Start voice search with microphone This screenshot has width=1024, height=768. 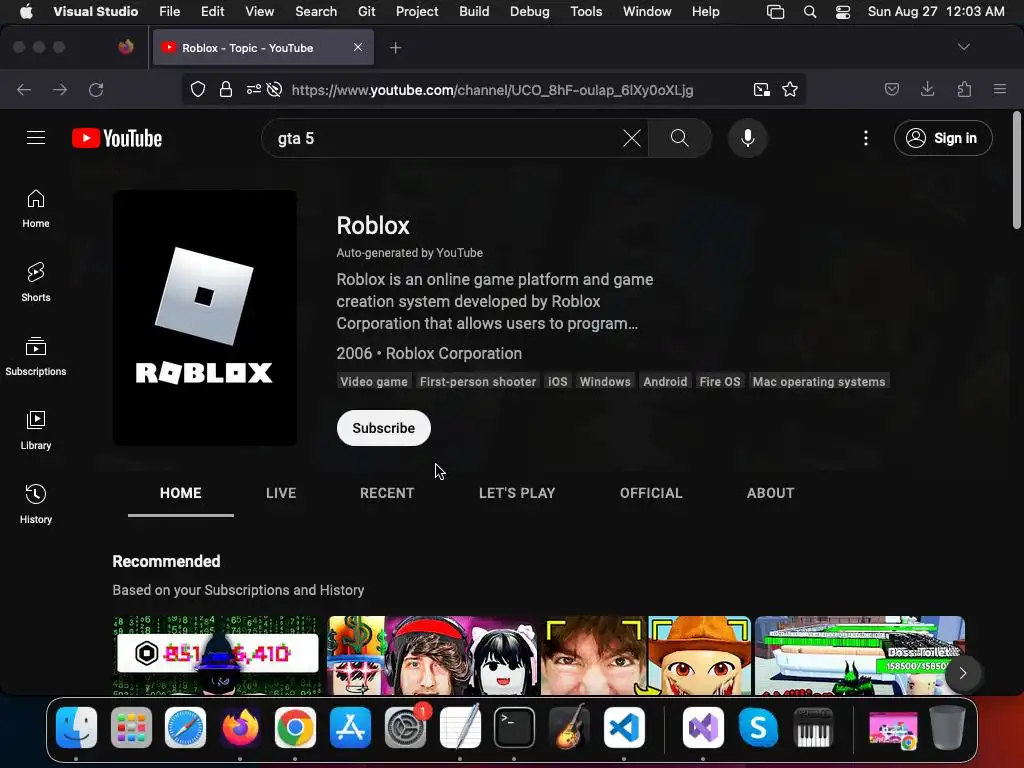748,138
